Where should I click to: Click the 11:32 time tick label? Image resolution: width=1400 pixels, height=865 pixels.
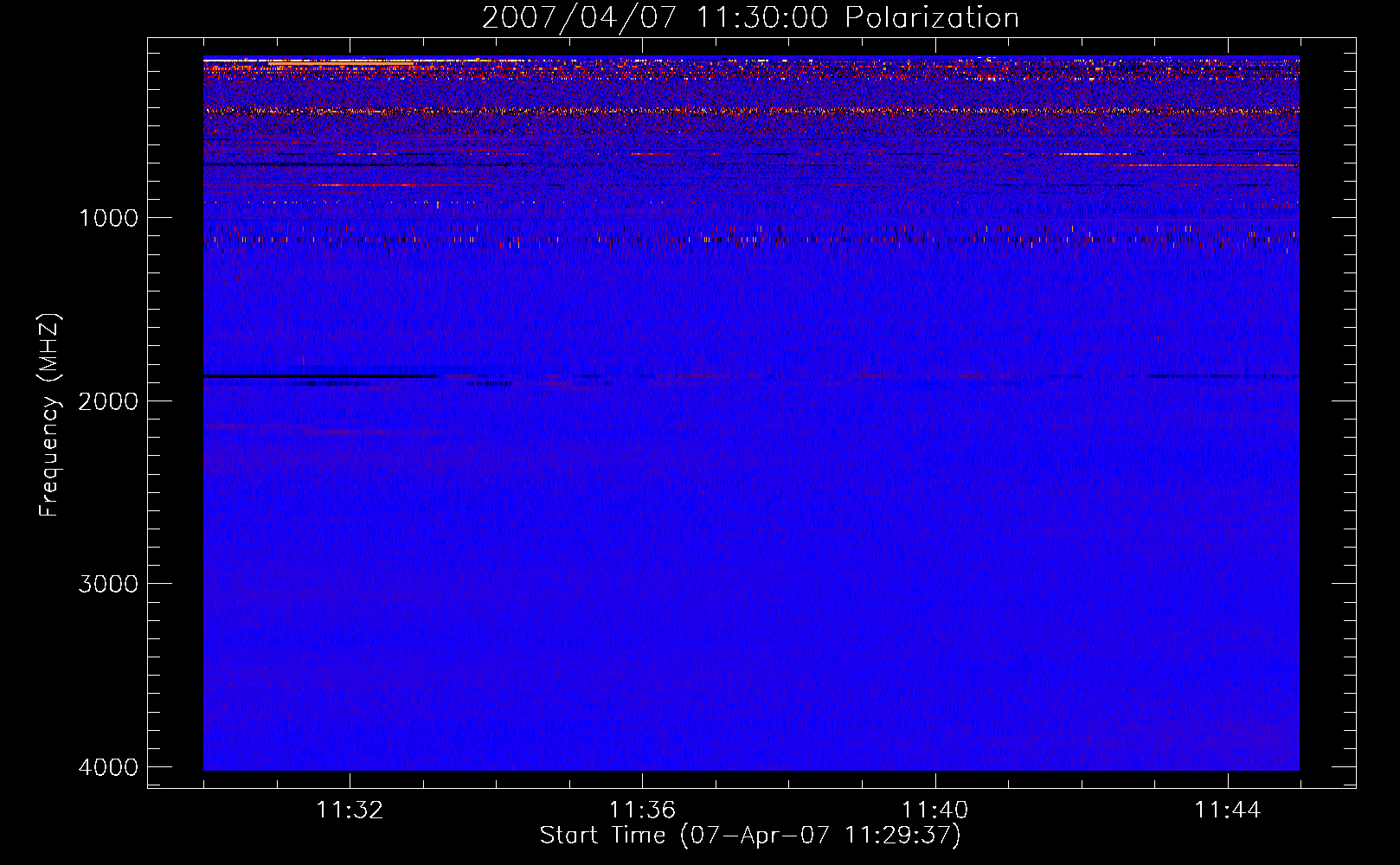click(350, 811)
